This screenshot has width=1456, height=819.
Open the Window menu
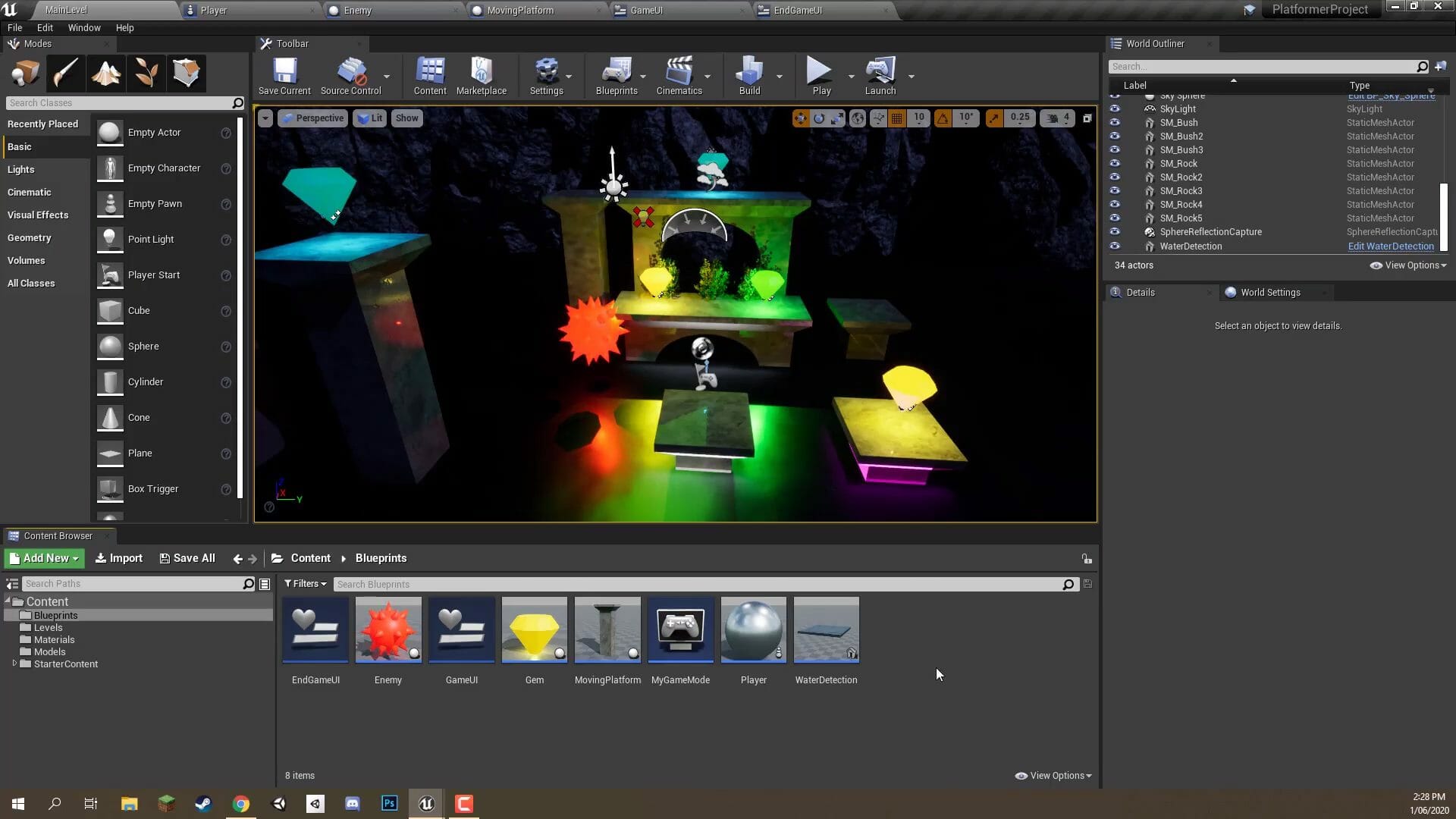(84, 27)
